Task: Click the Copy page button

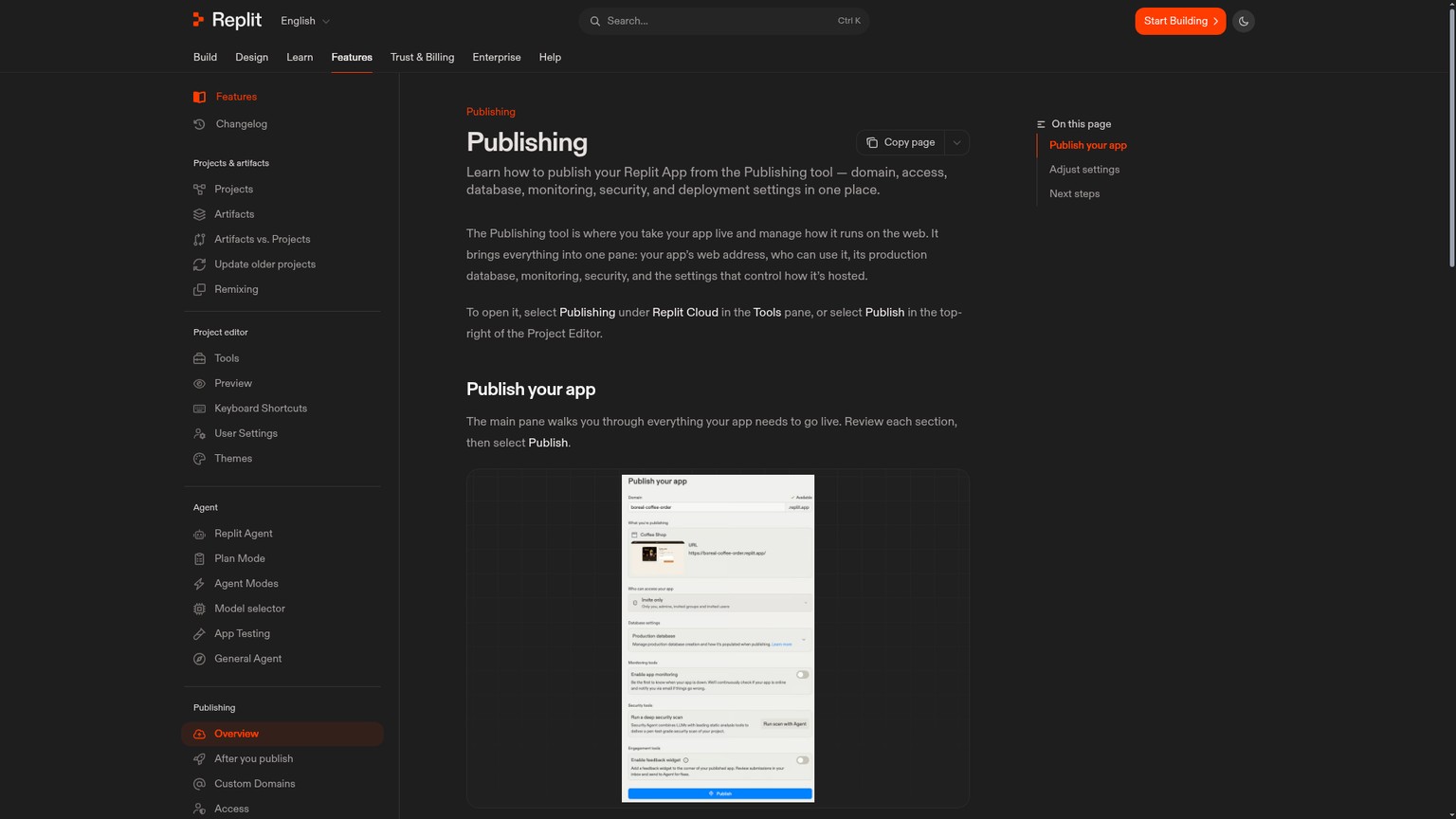Action: pyautogui.click(x=901, y=142)
